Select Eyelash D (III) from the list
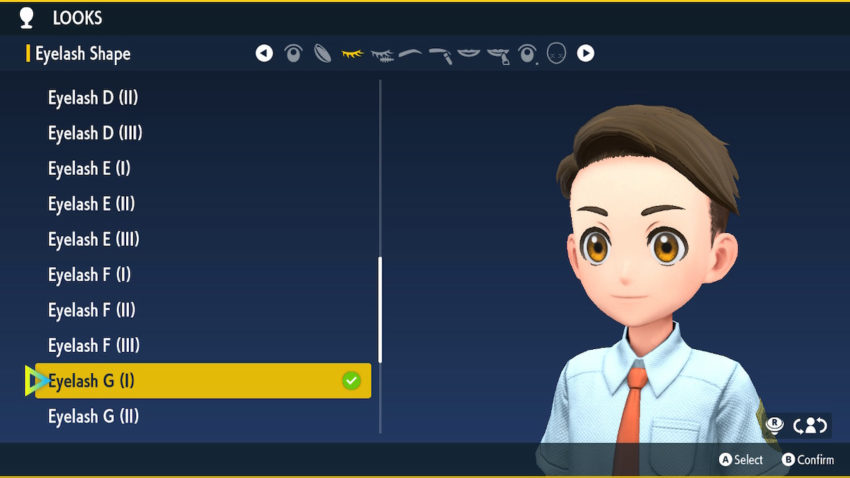The height and width of the screenshot is (478, 850). 95,133
